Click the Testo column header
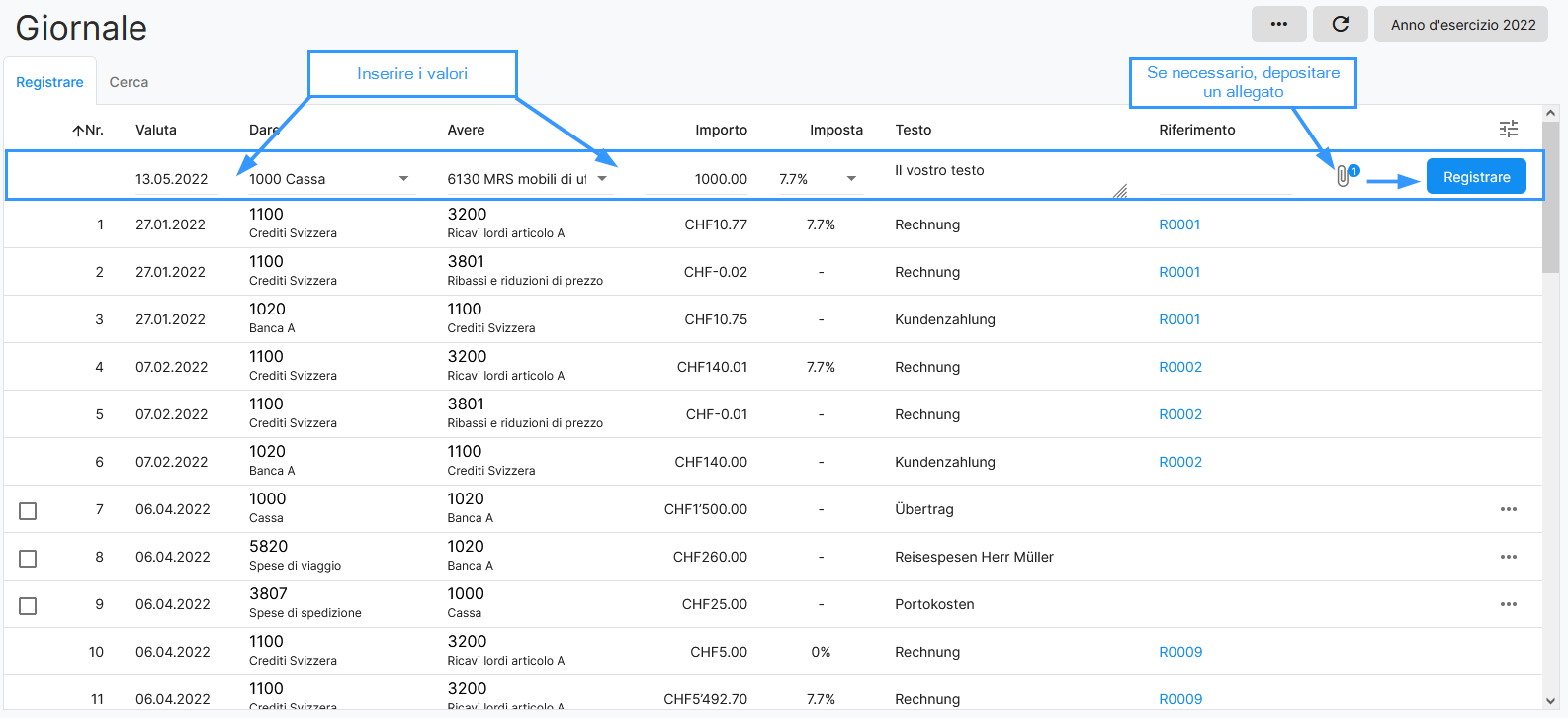Viewport: 1568px width, 718px height. (914, 130)
